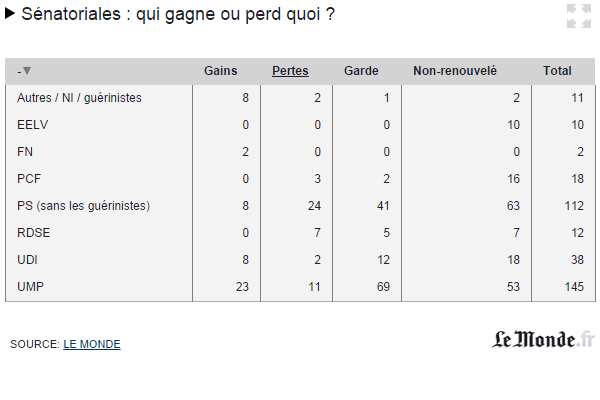Sort table by Gains column
600x400 pixels.
pyautogui.click(x=221, y=71)
